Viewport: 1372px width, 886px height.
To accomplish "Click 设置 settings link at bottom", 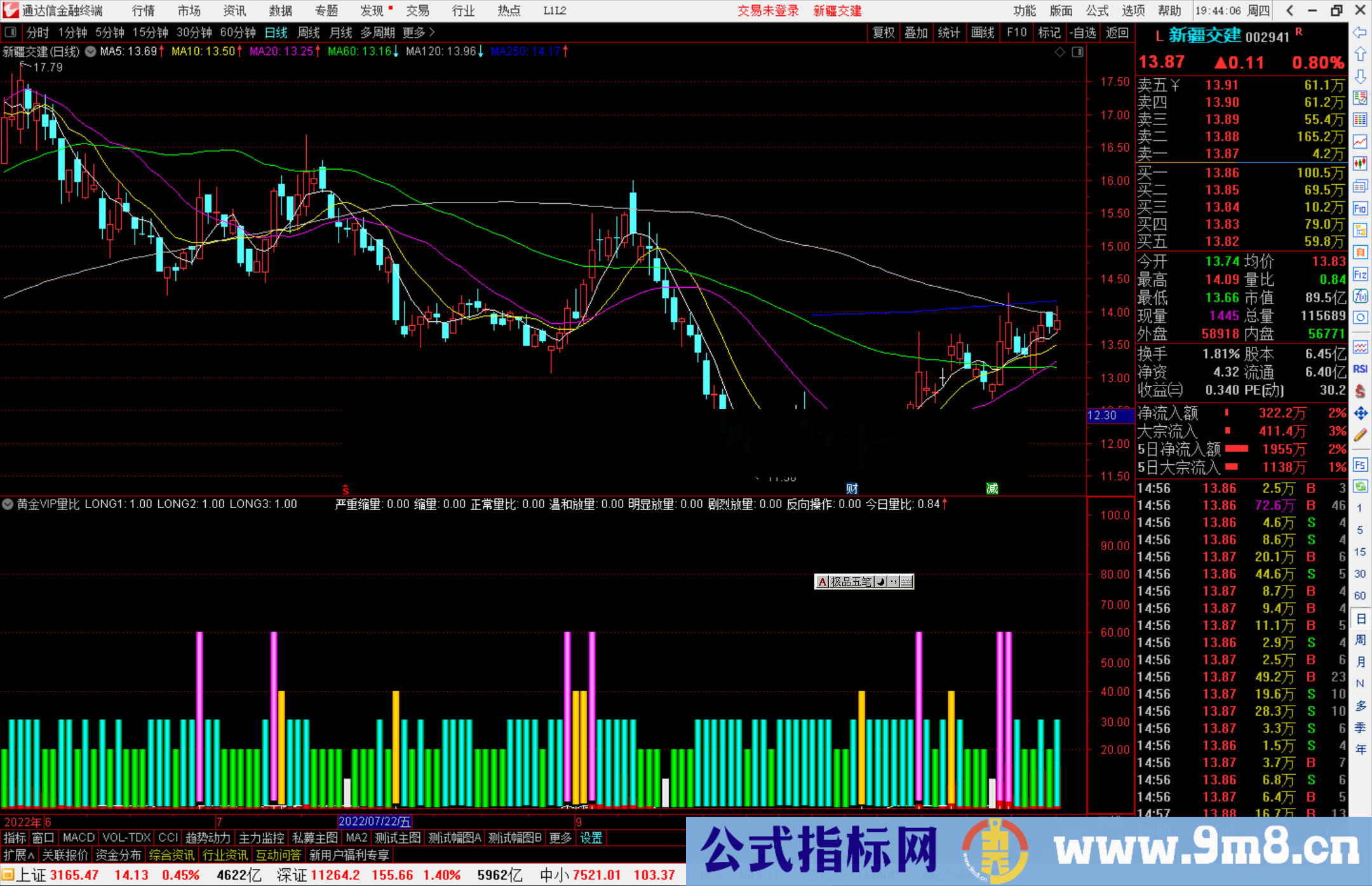I will click(591, 838).
